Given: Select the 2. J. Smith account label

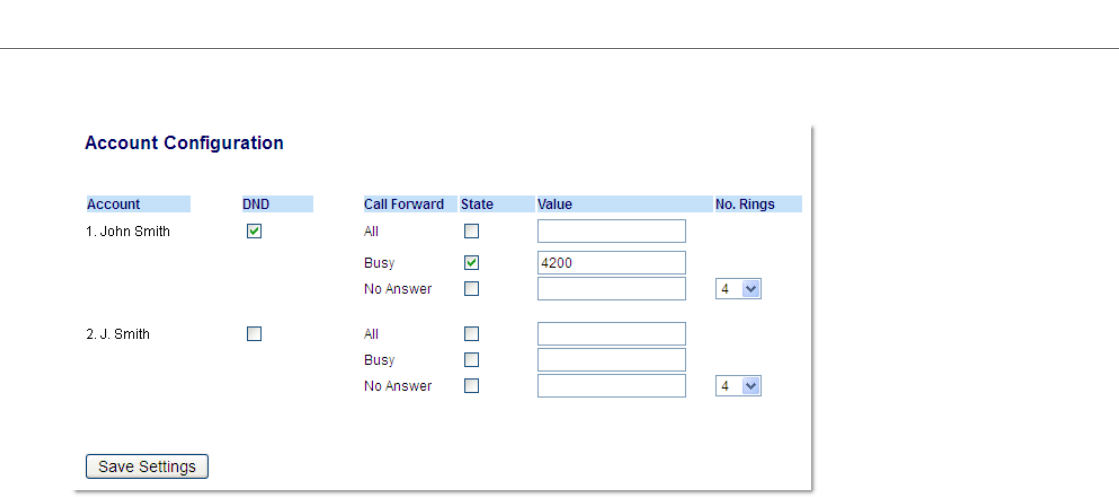Looking at the screenshot, I should point(118,334).
